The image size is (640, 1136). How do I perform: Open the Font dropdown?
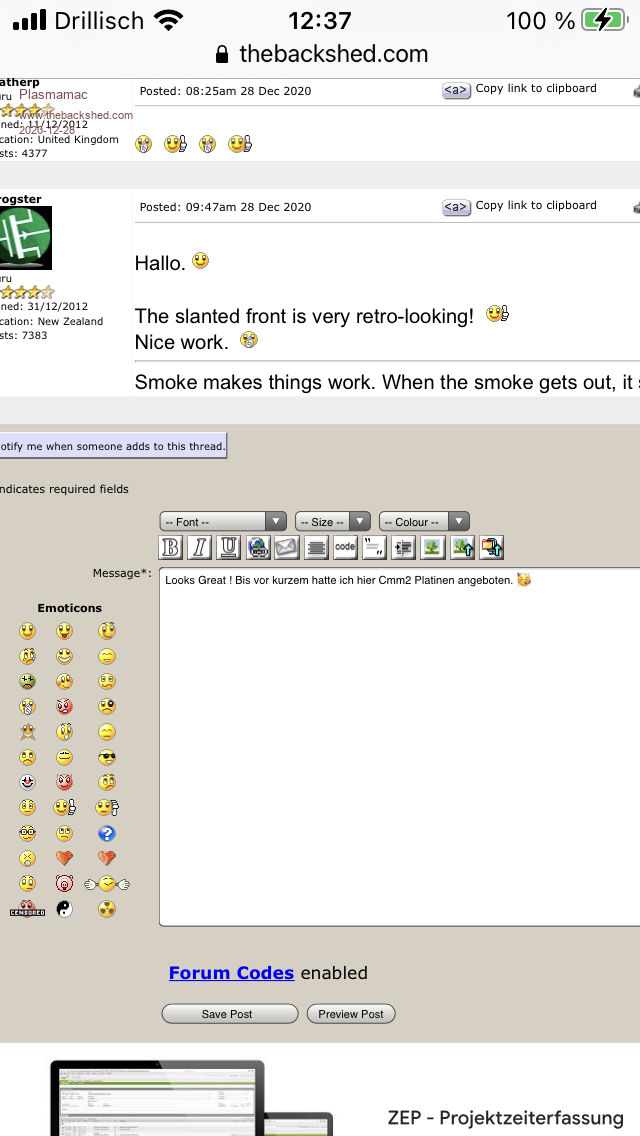(223, 522)
